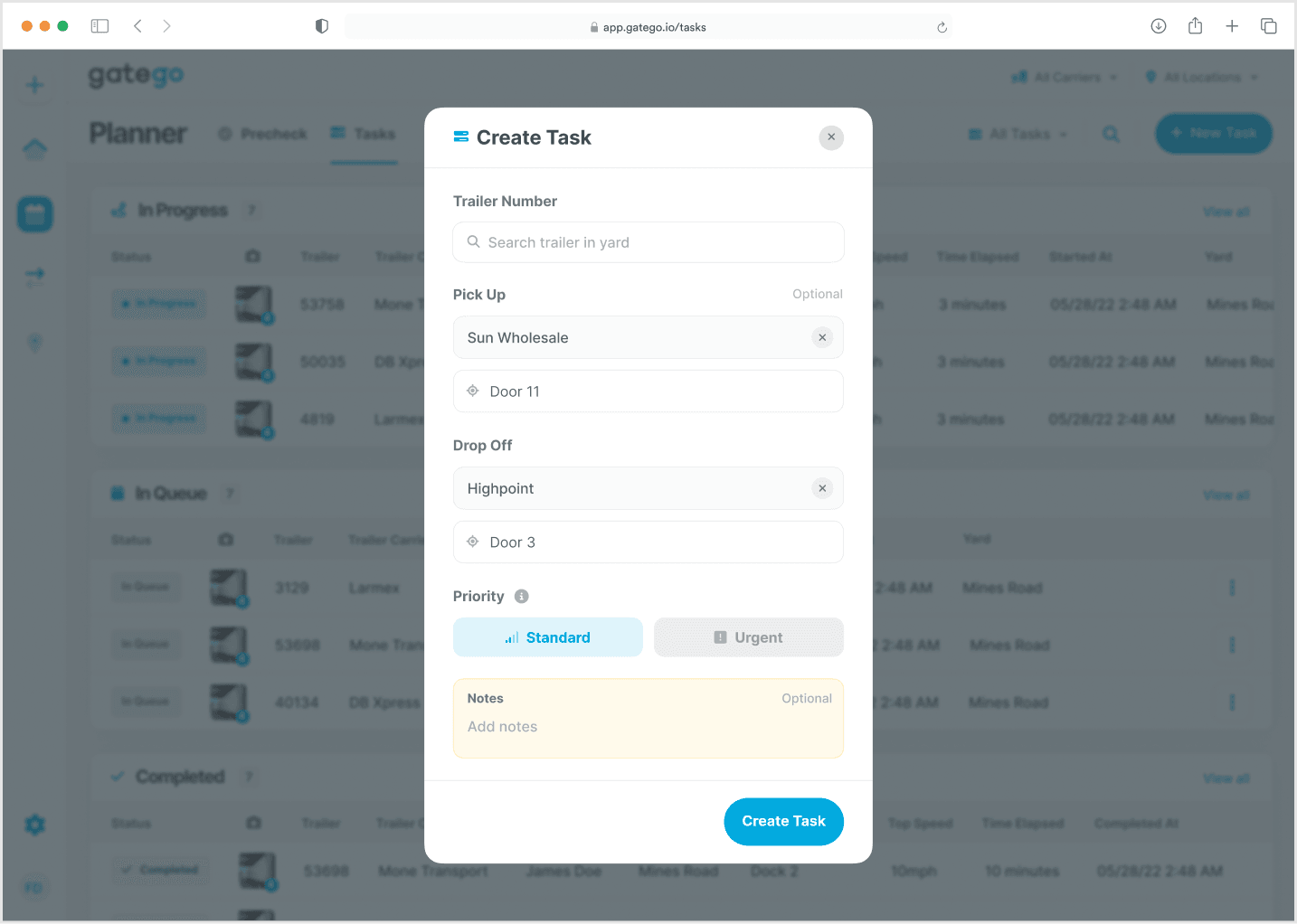
Task: Open row menu for trailer 40134
Action: coord(1232,702)
